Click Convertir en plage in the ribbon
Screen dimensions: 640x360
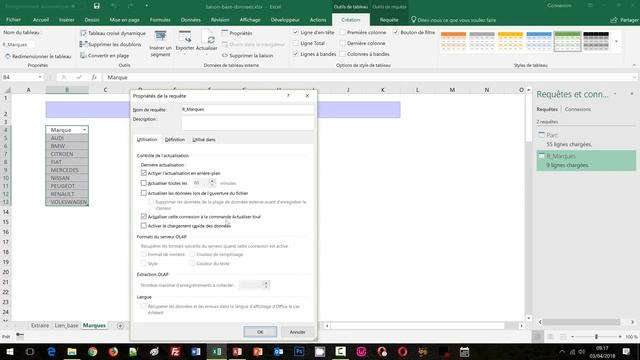(x=105, y=56)
